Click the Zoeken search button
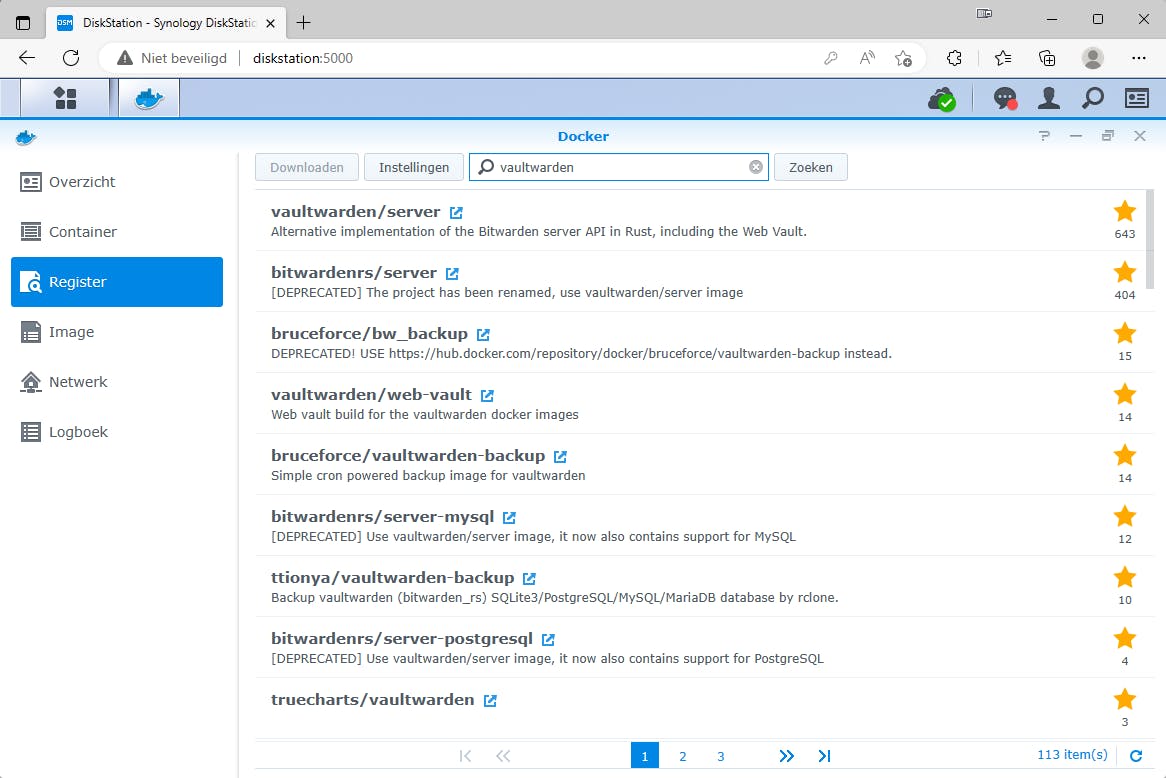1166x778 pixels. click(x=811, y=167)
